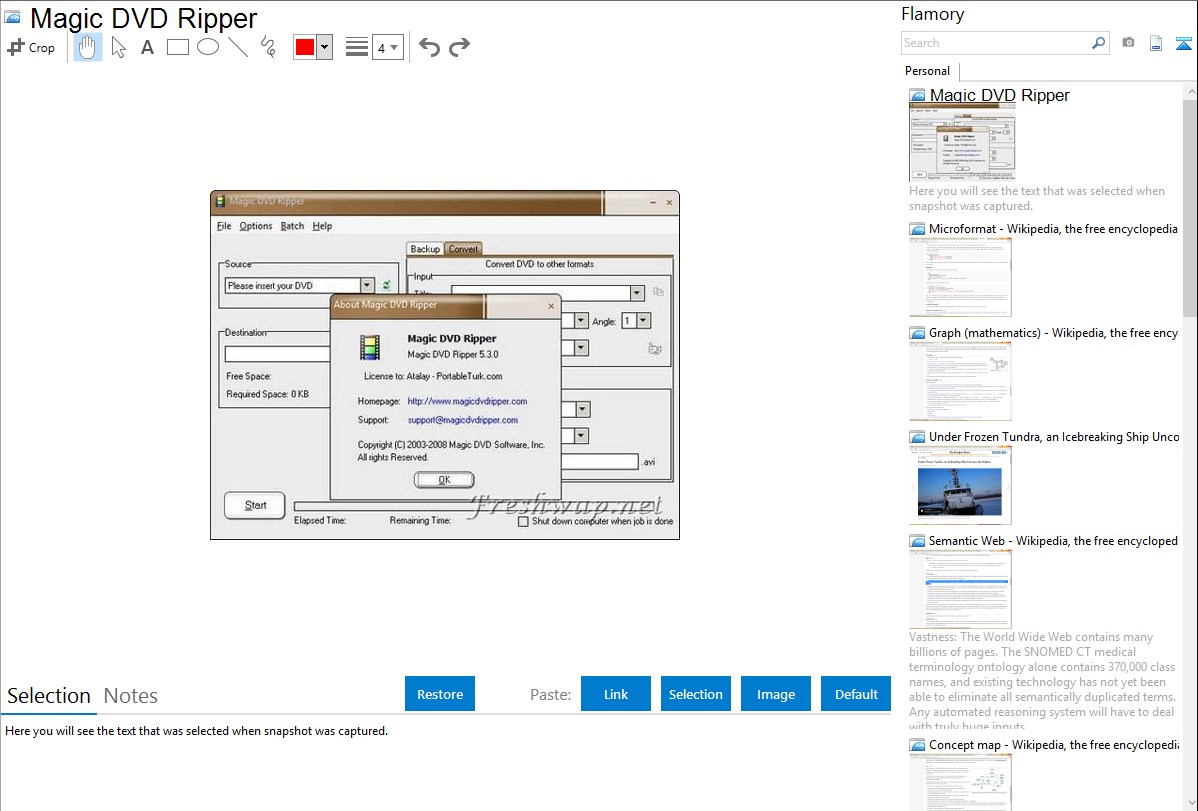Click the document page icon
This screenshot has width=1198, height=811.
coord(1156,43)
